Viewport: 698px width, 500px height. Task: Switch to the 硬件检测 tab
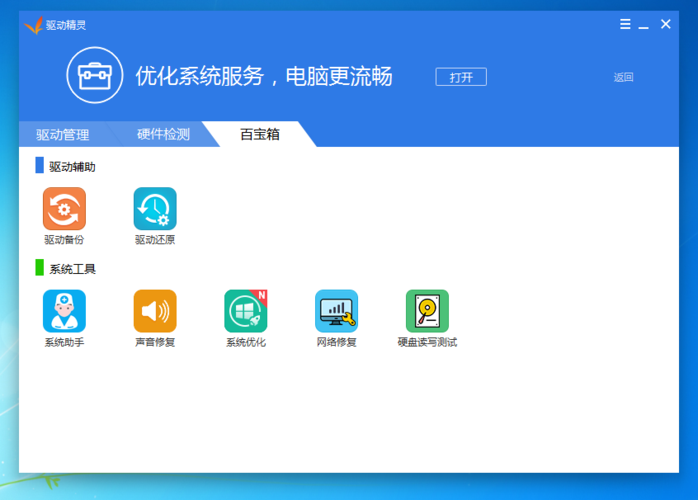coord(163,134)
